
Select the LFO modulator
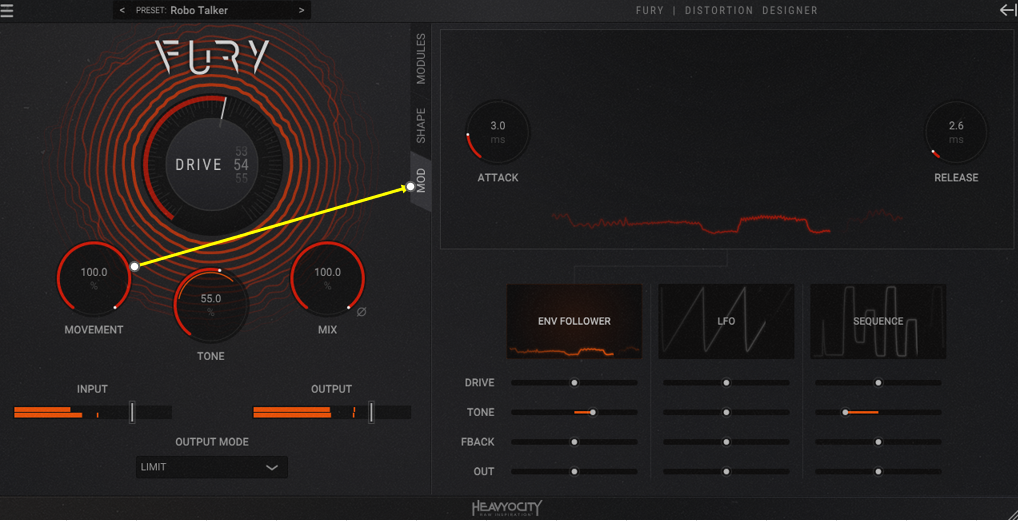pos(726,321)
